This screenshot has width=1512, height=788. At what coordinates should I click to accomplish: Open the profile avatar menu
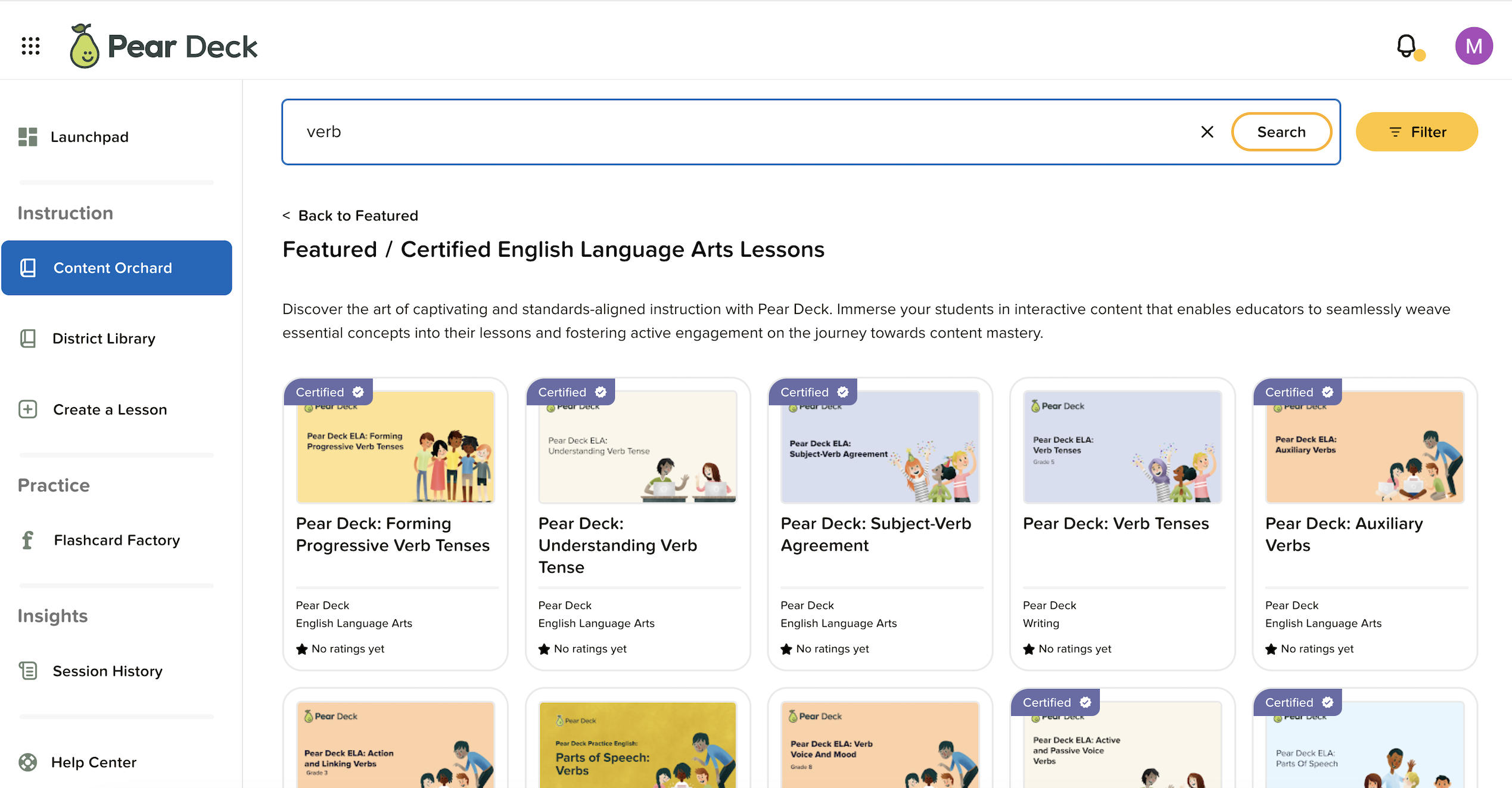pos(1474,45)
